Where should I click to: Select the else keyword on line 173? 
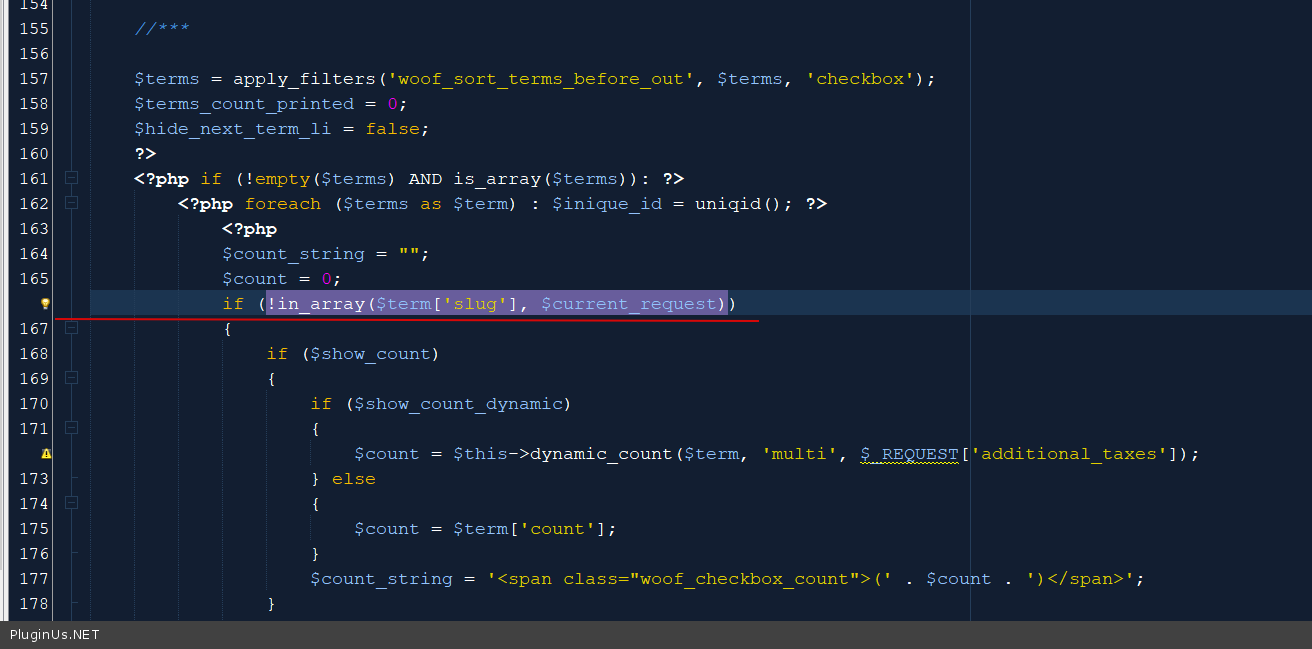pos(354,479)
